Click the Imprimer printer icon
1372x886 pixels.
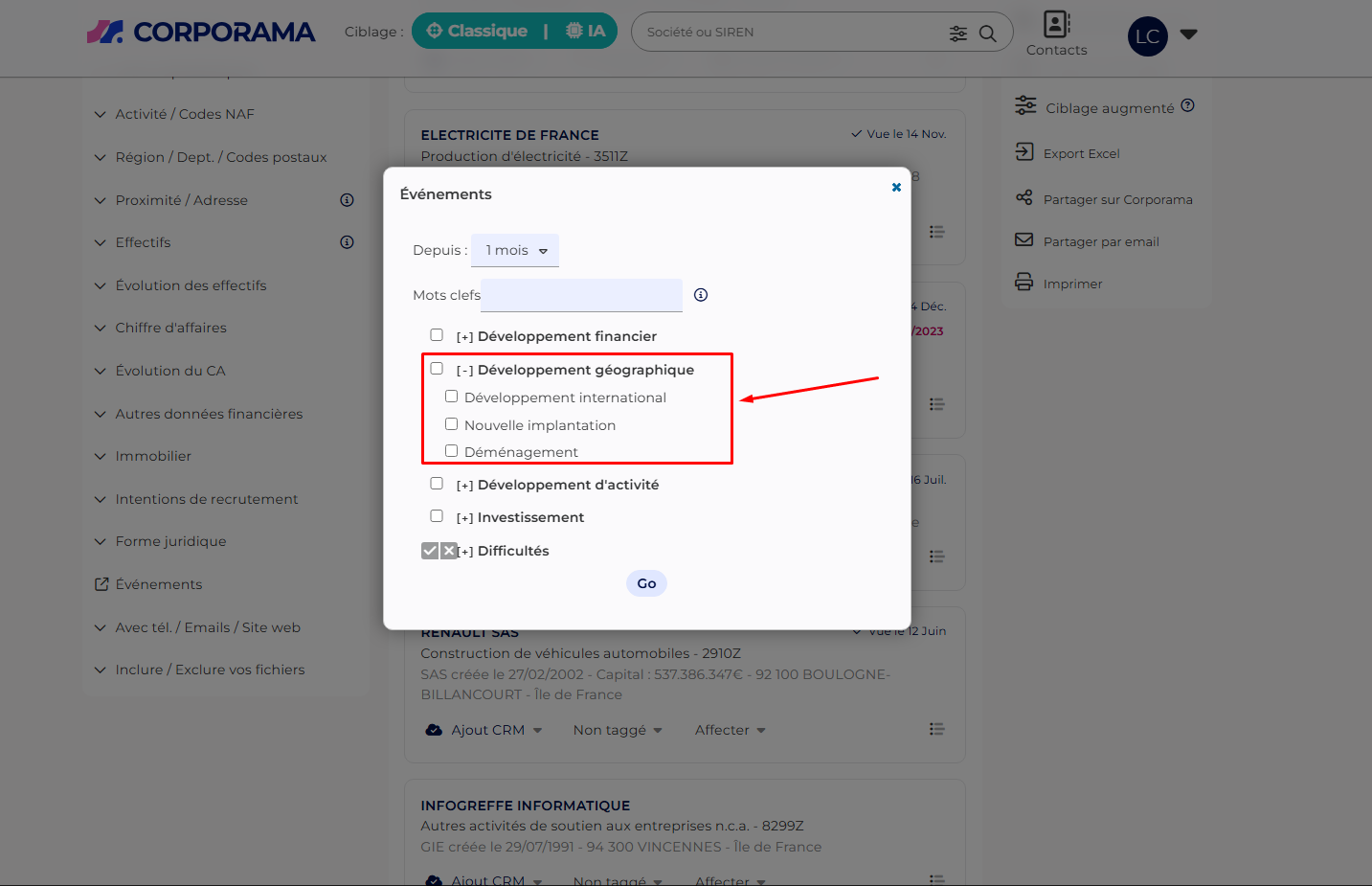[1024, 283]
